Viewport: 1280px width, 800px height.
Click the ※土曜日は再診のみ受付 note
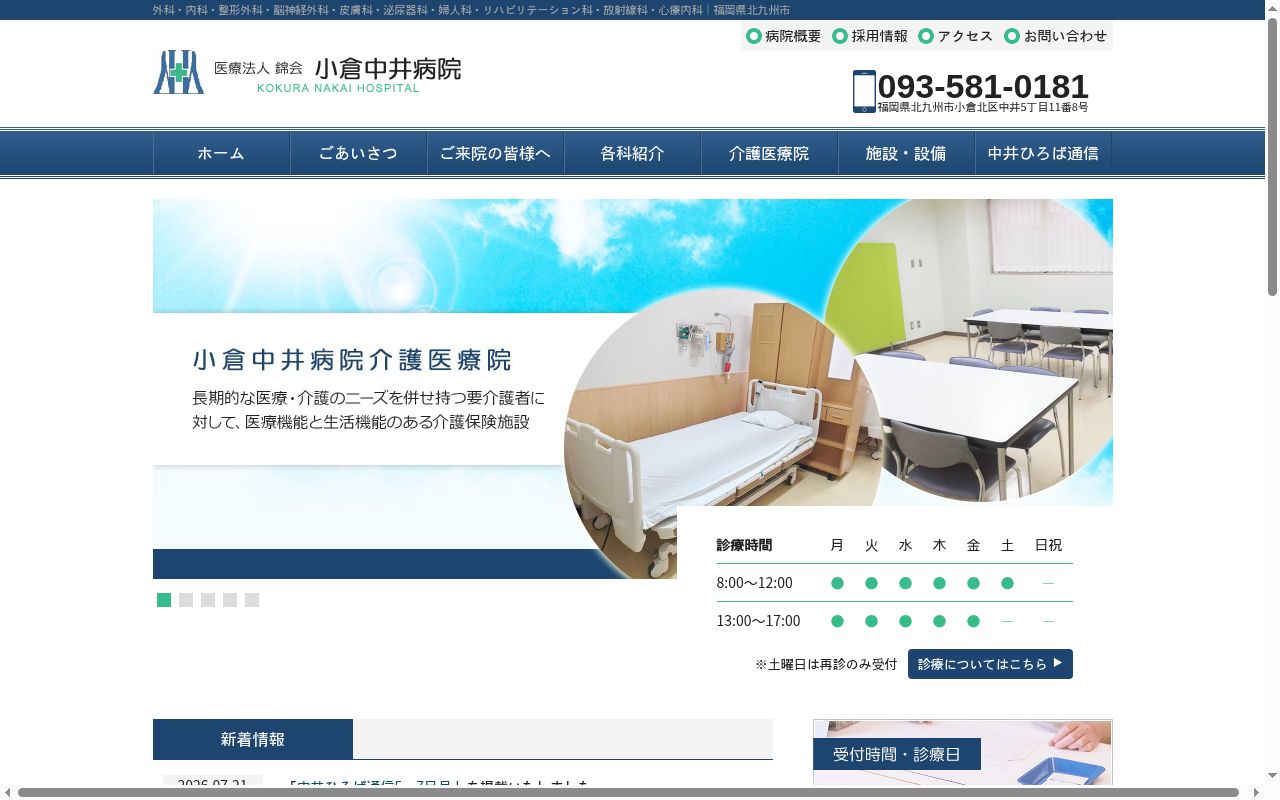[826, 664]
